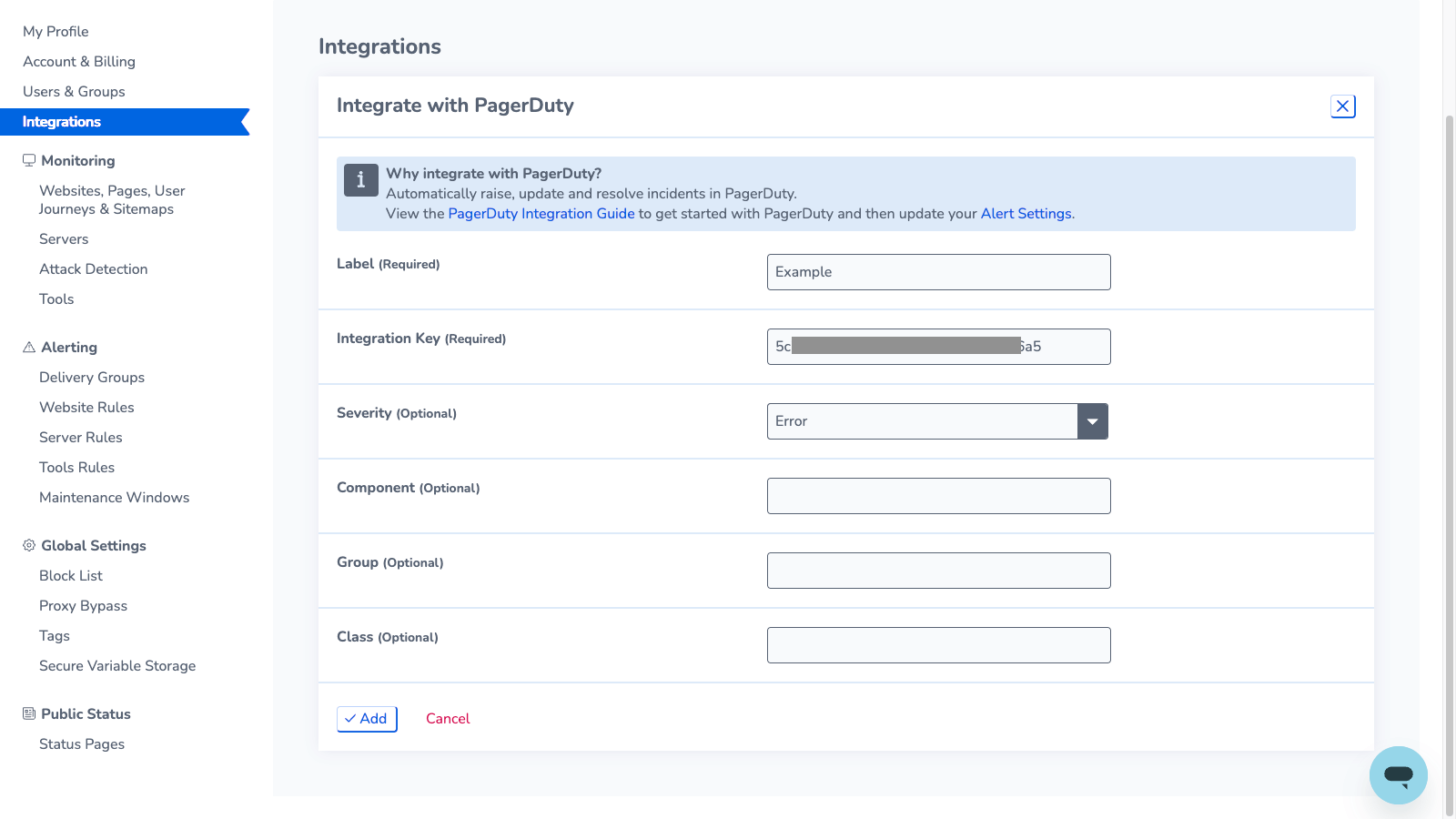Screen dimensions: 1456x819
Task: Open Websites, Pages, User Journeys & Sitemaps
Action: click(x=112, y=200)
